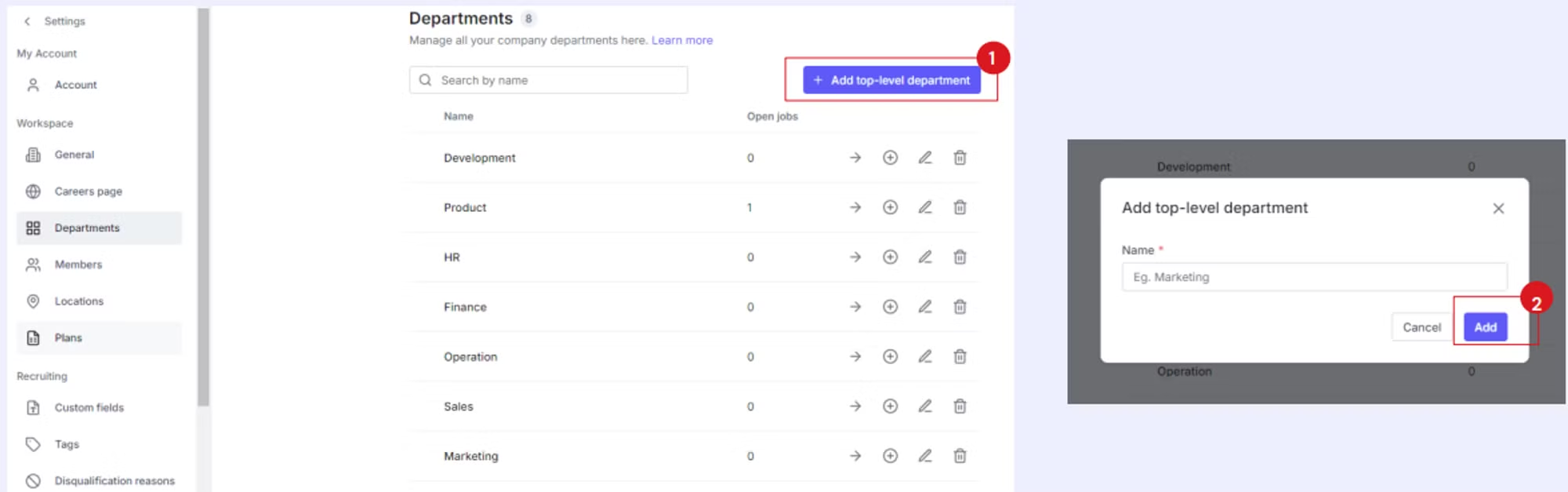Add sub-department under Operation row
The height and width of the screenshot is (492, 1568).
coord(890,356)
